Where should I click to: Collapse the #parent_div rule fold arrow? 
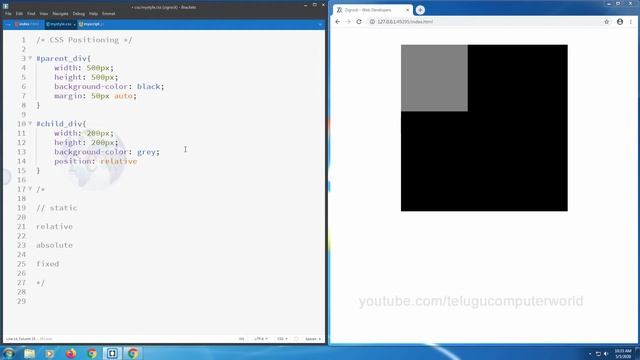30,58
